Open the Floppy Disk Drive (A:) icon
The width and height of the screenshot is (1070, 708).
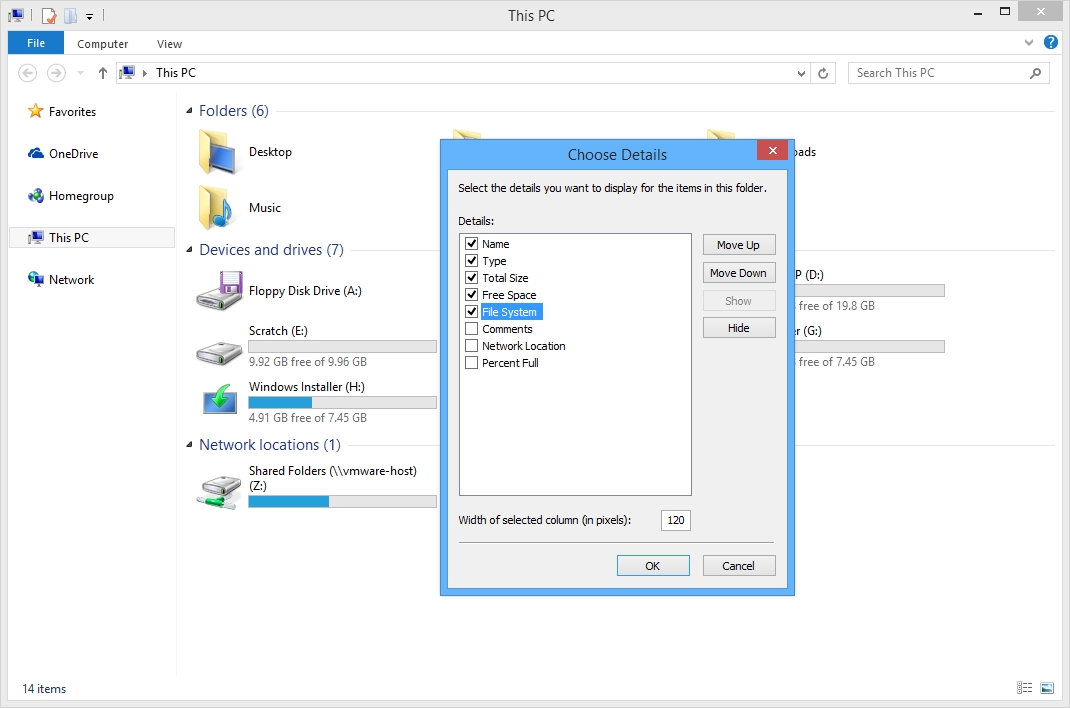(x=220, y=291)
